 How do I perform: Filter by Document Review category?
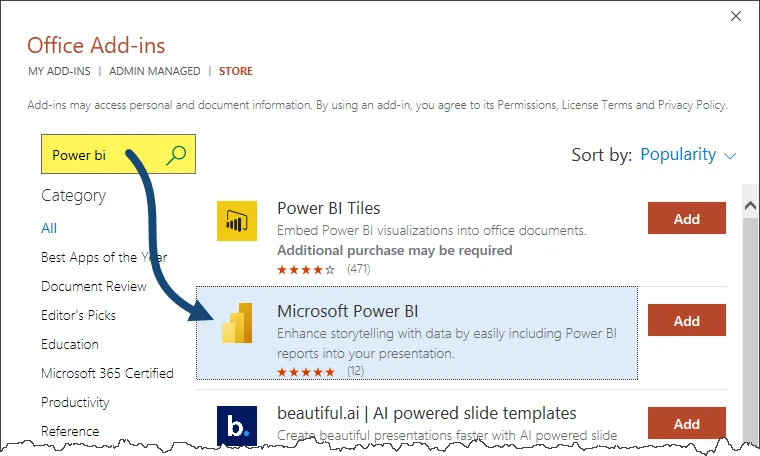93,286
